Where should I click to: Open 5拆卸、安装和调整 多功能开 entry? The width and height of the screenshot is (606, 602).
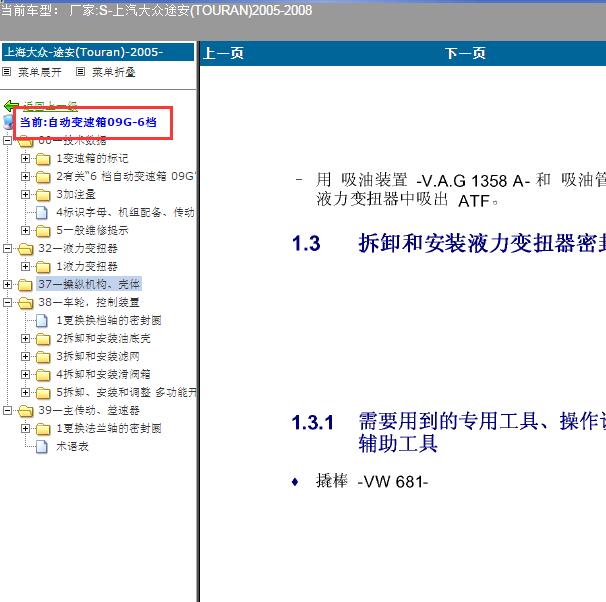pos(126,393)
